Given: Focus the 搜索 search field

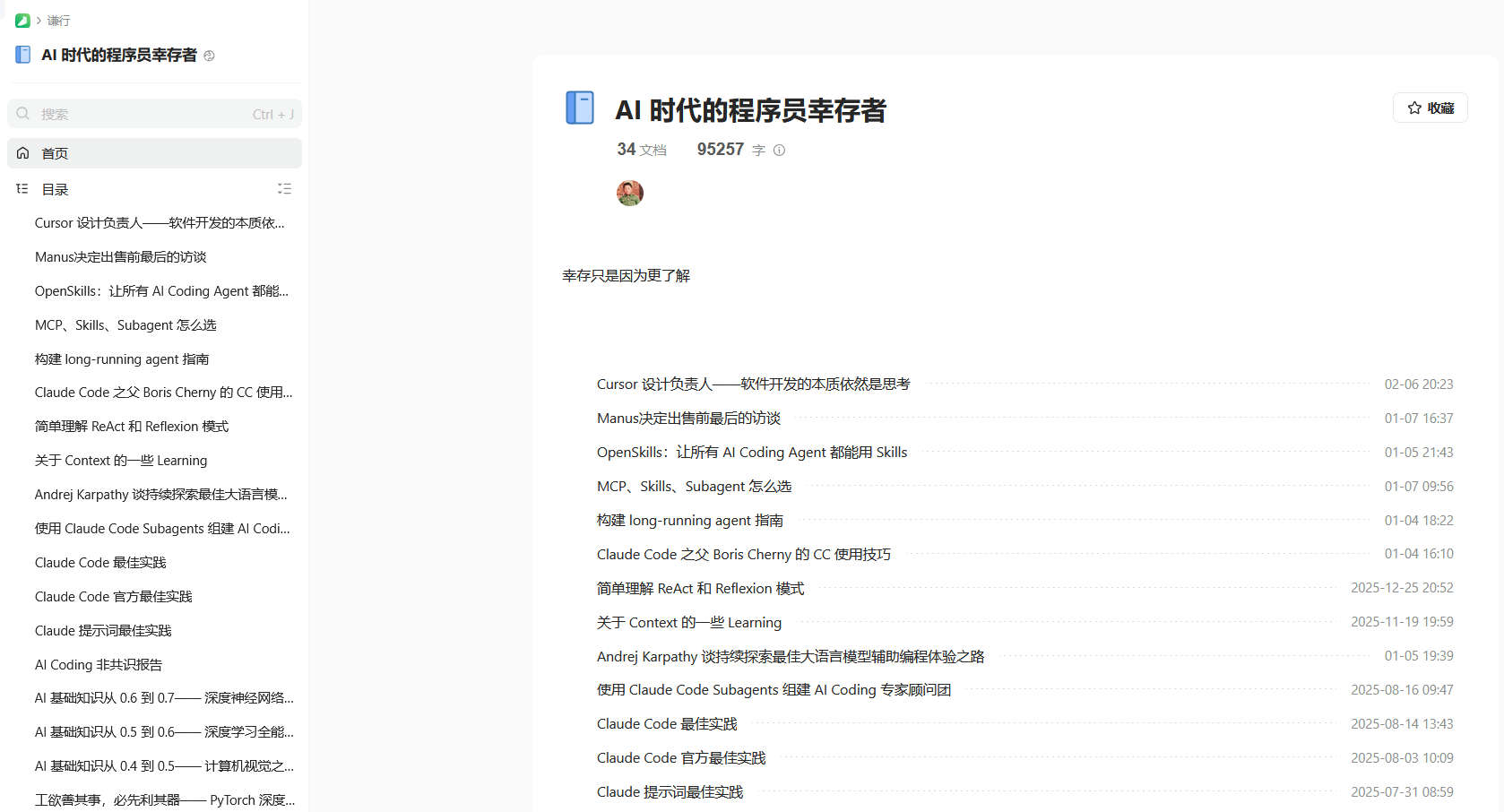Looking at the screenshot, I should point(154,114).
